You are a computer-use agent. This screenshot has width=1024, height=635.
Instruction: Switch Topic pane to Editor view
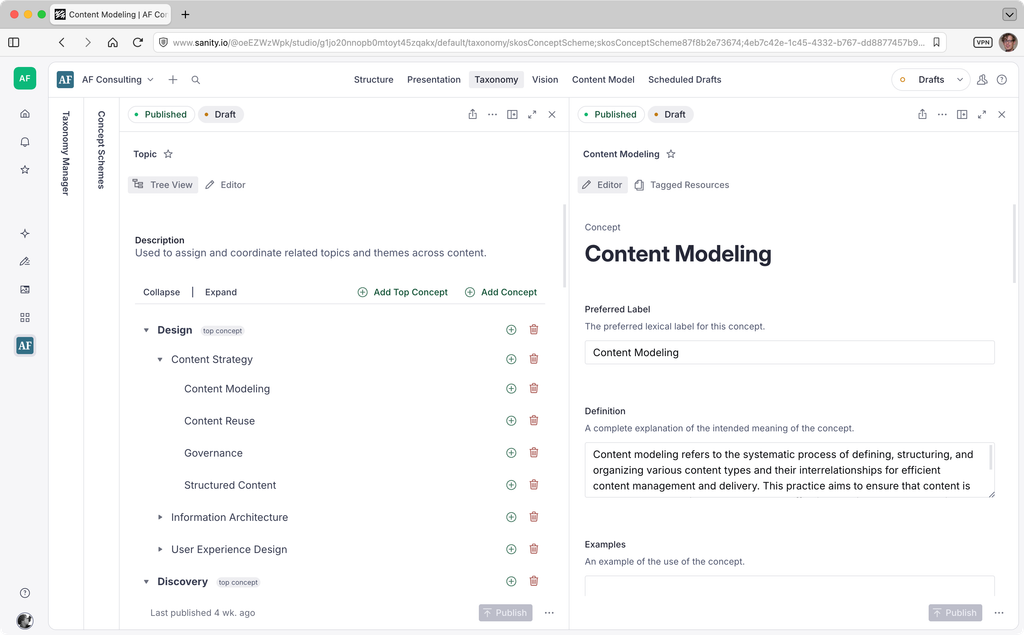pyautogui.click(x=225, y=185)
